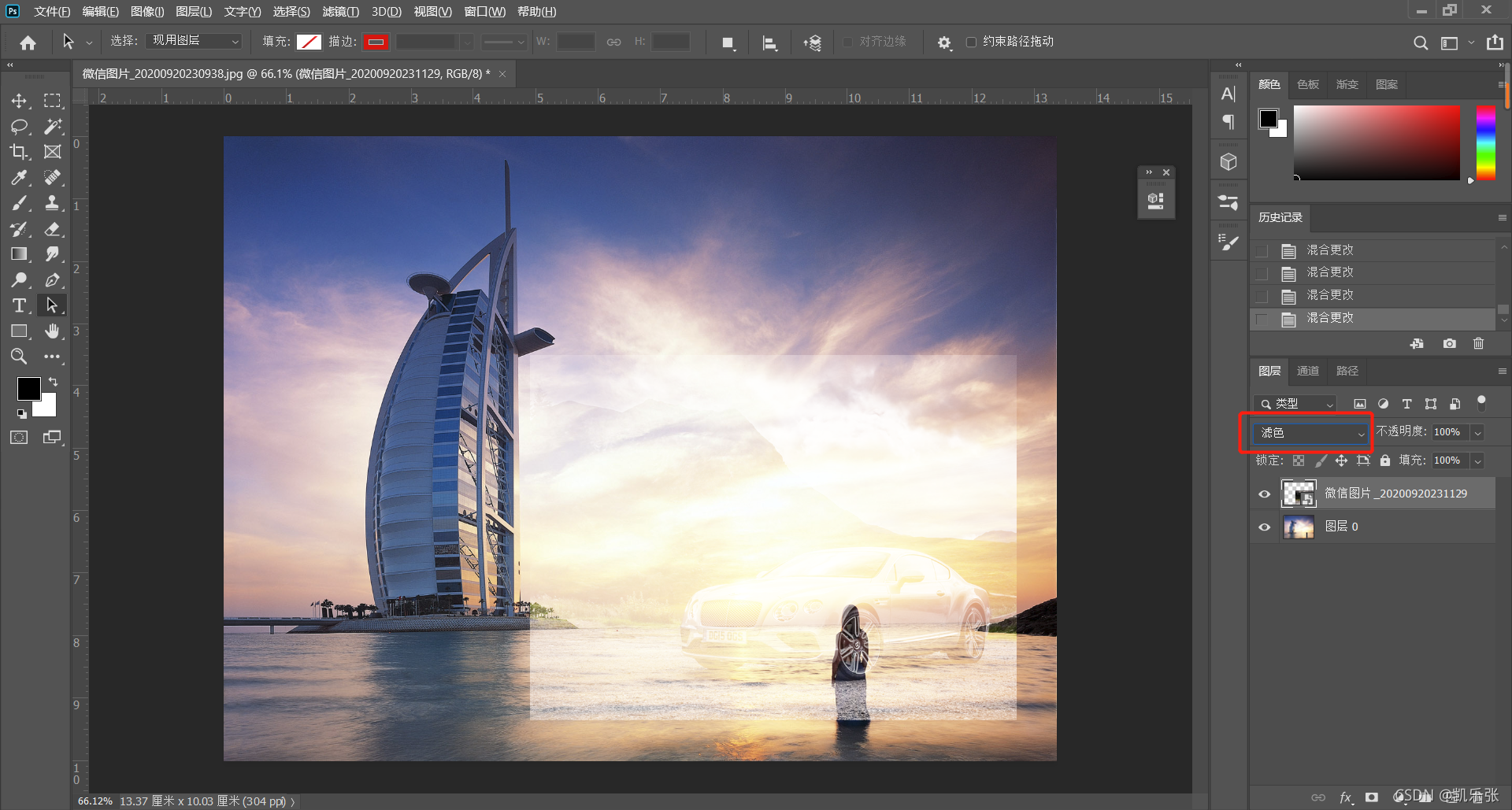This screenshot has width=1512, height=810.
Task: Open the 滤镜(T) menu
Action: pos(340,12)
